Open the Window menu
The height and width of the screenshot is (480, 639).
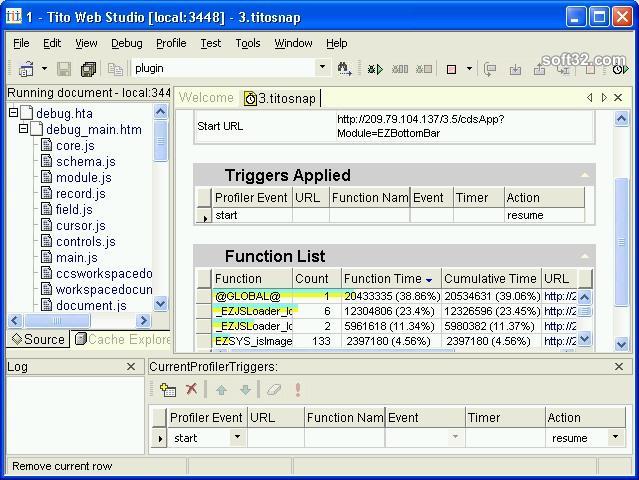[x=293, y=43]
